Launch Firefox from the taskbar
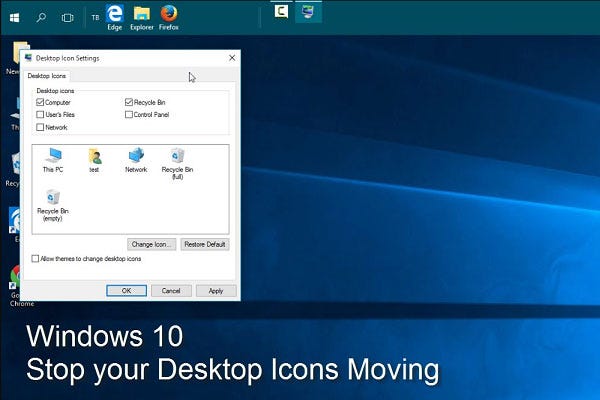This screenshot has height=400, width=600. pyautogui.click(x=169, y=17)
